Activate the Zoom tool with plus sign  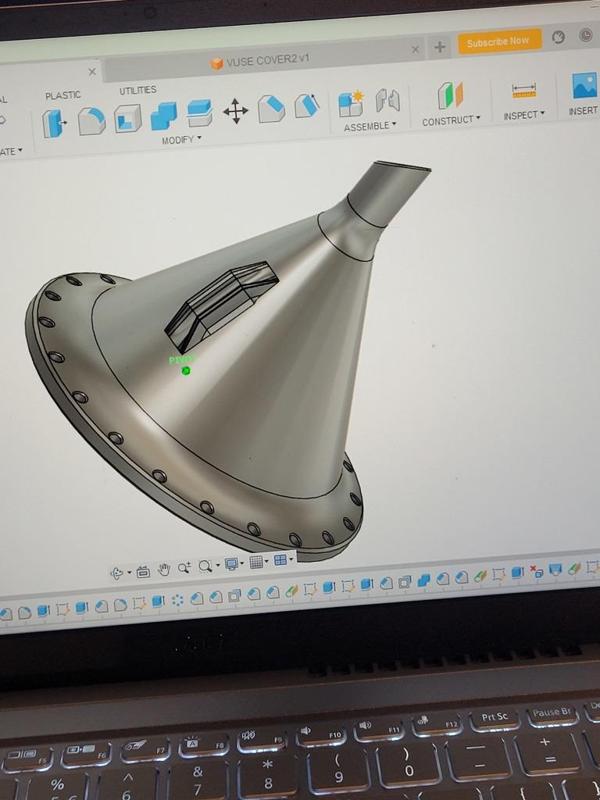click(x=184, y=567)
